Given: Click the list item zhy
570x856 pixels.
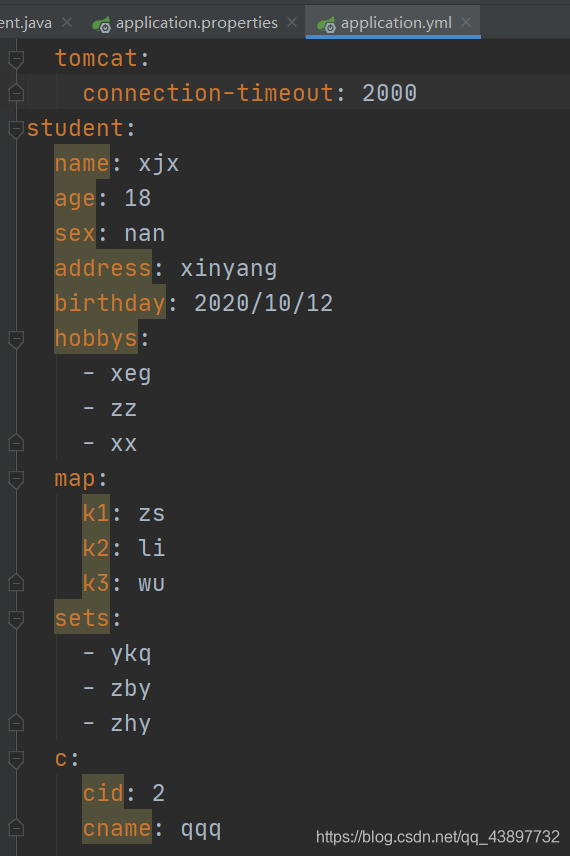Looking at the screenshot, I should pos(131,724).
